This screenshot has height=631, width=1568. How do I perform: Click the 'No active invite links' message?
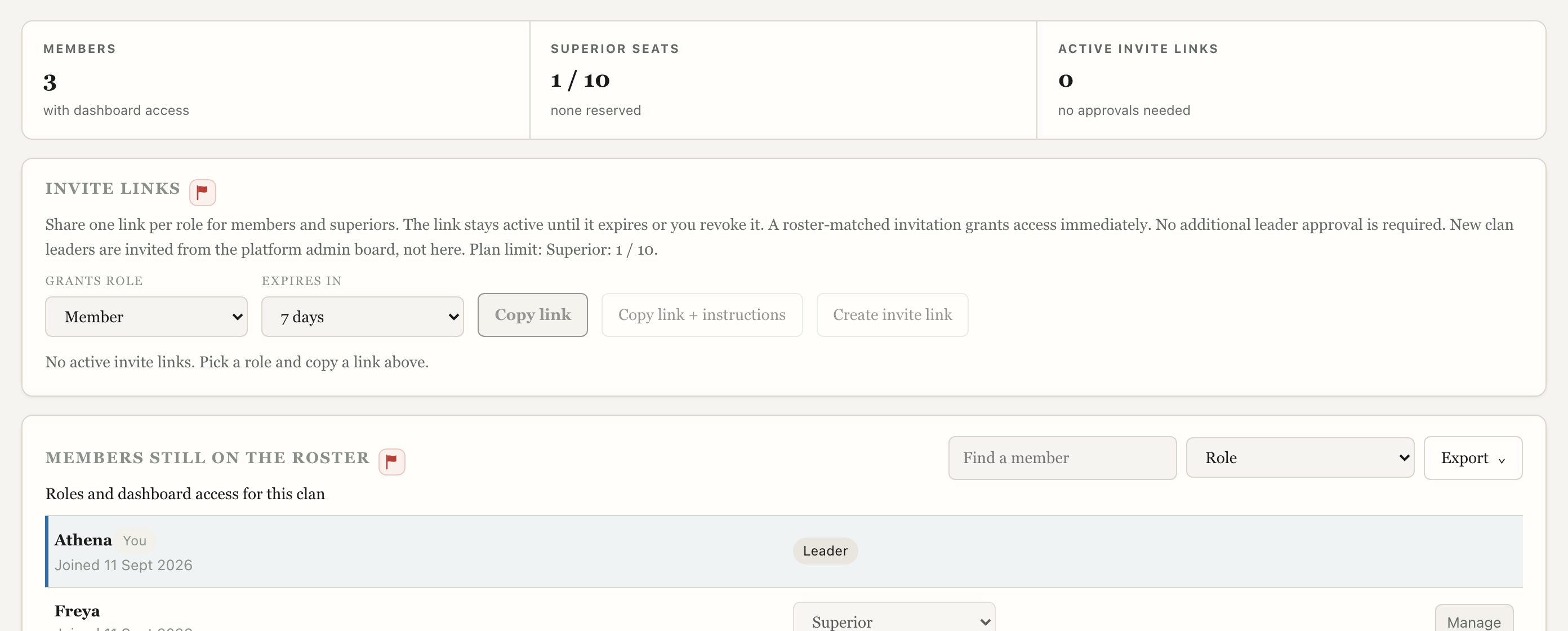[x=237, y=362]
